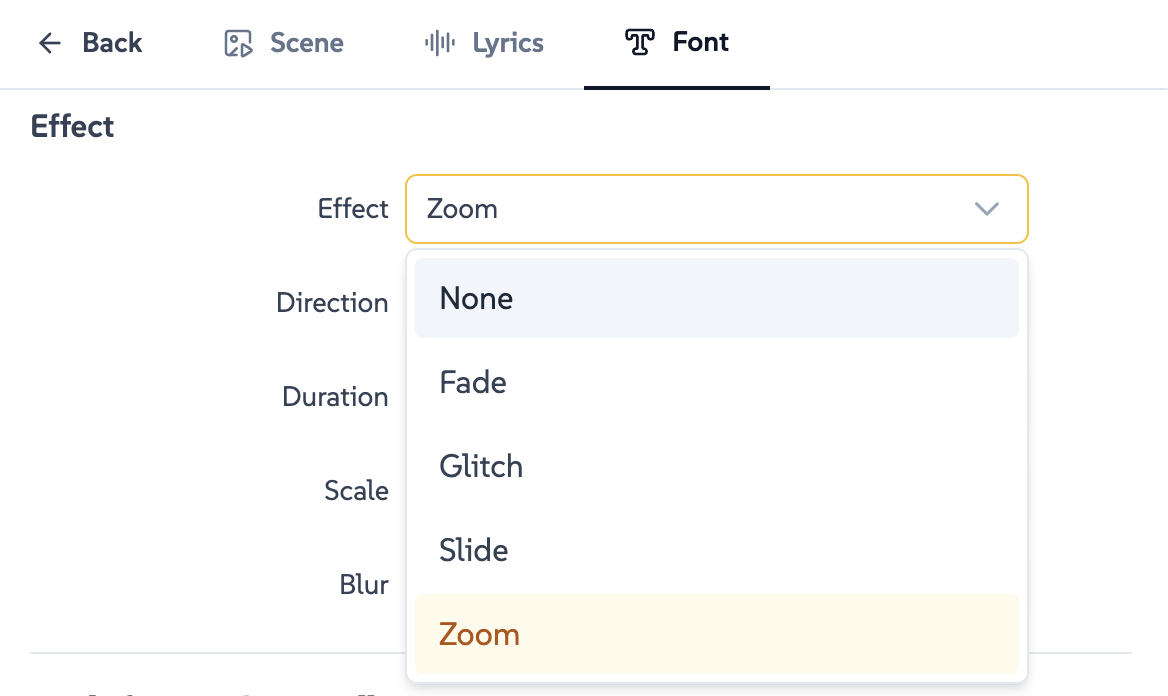Select the Slide effect option

(x=716, y=550)
